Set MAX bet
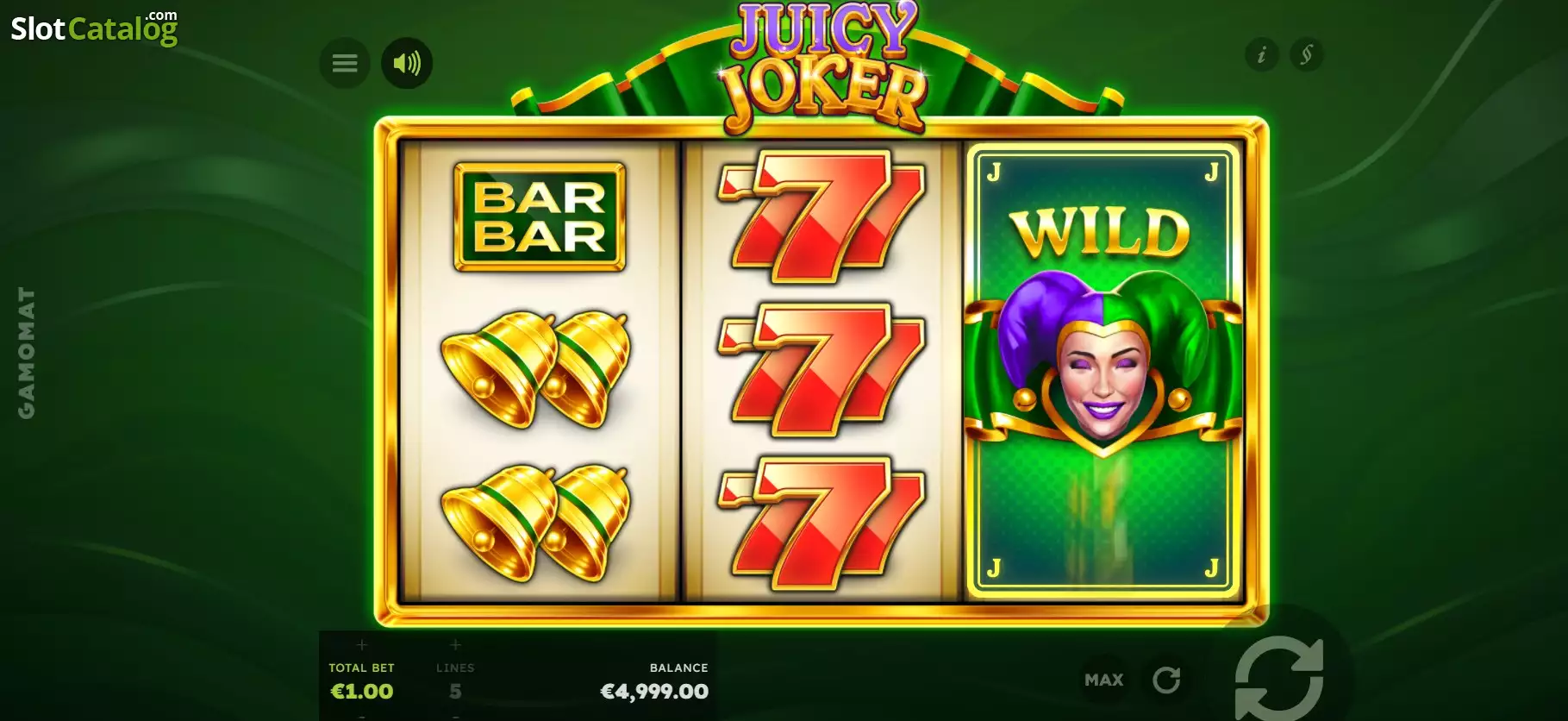1568x721 pixels. point(1104,680)
